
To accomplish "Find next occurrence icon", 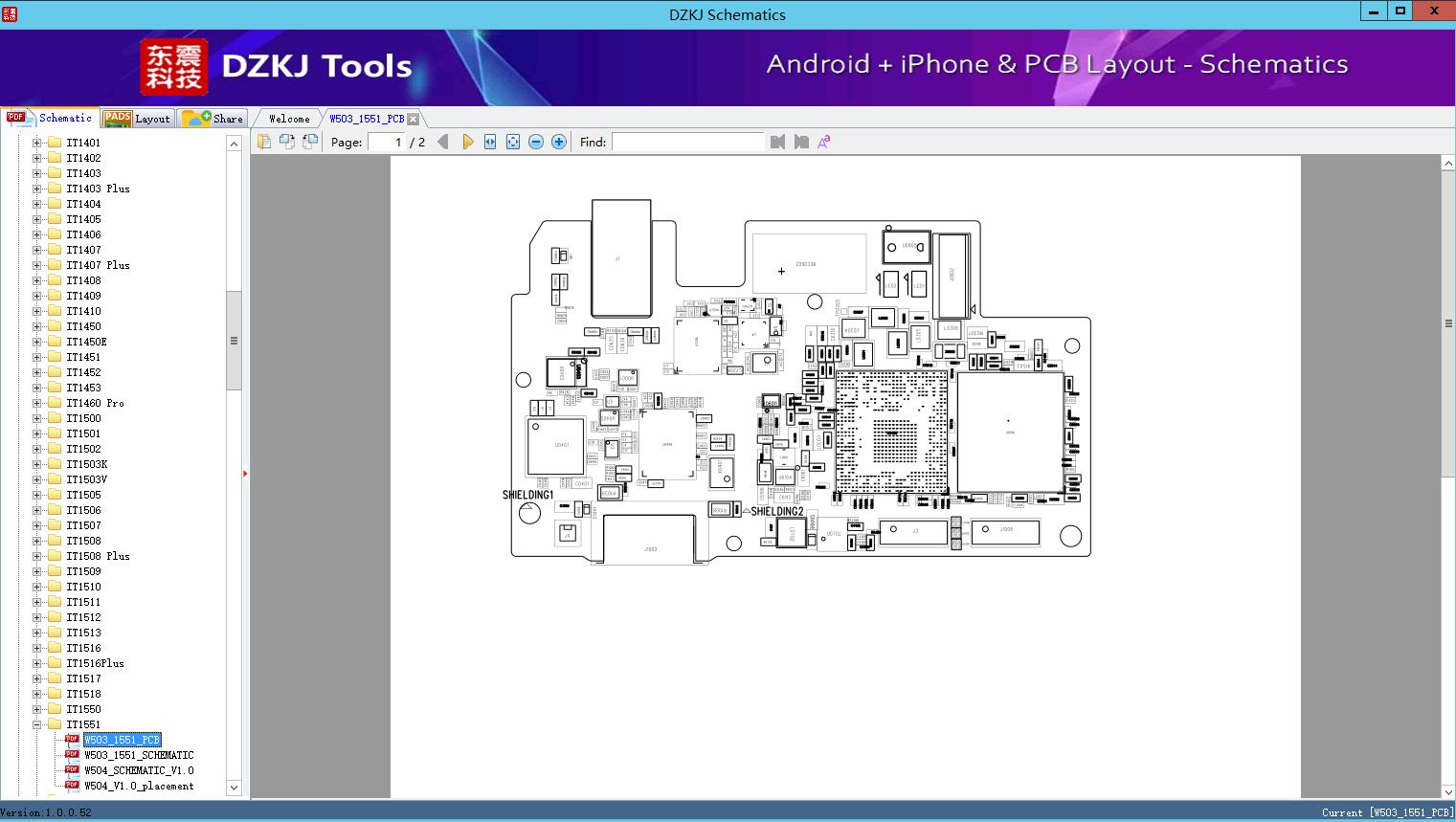I will (801, 142).
